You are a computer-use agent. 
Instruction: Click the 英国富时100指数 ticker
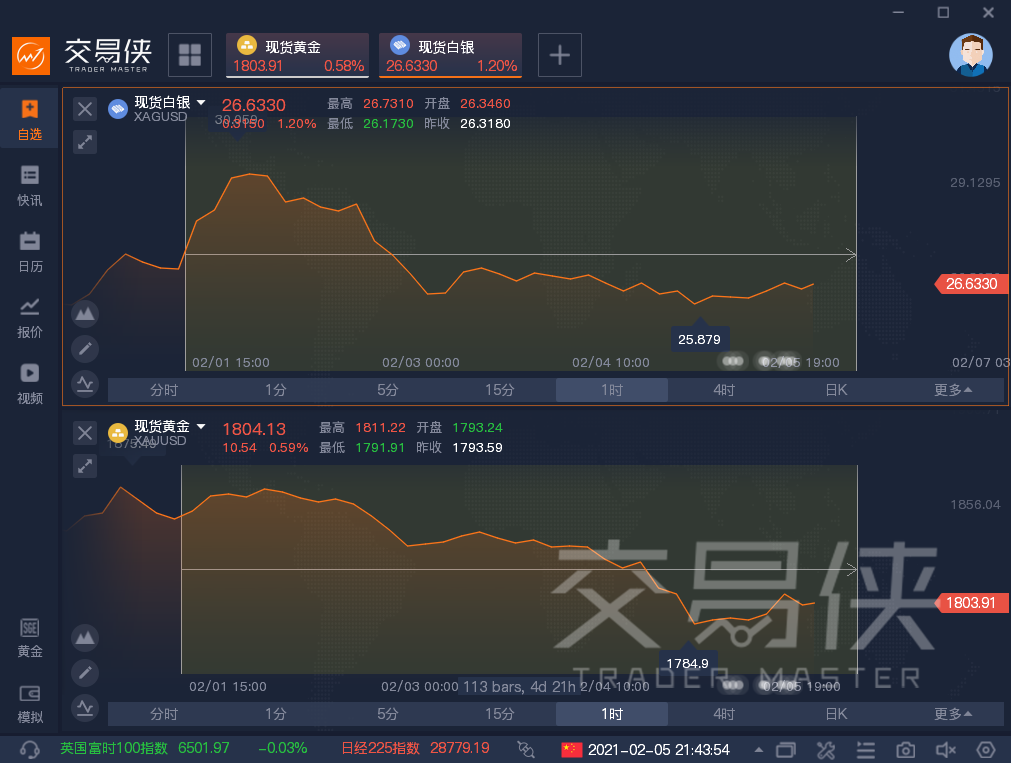point(184,748)
